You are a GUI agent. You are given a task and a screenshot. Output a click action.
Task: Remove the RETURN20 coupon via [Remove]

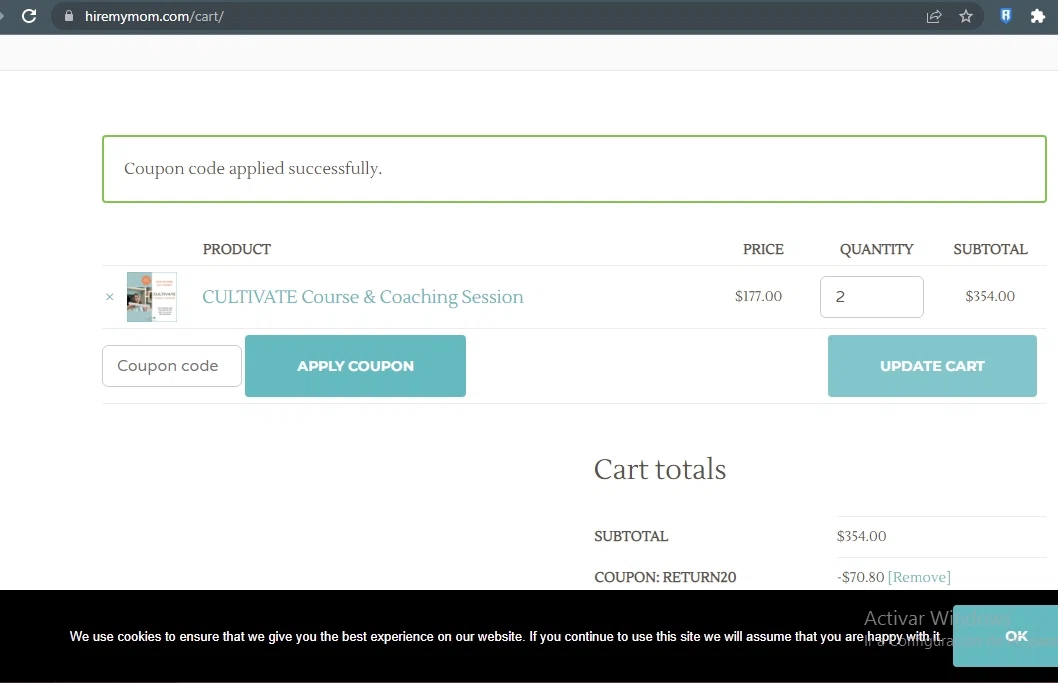coord(919,577)
